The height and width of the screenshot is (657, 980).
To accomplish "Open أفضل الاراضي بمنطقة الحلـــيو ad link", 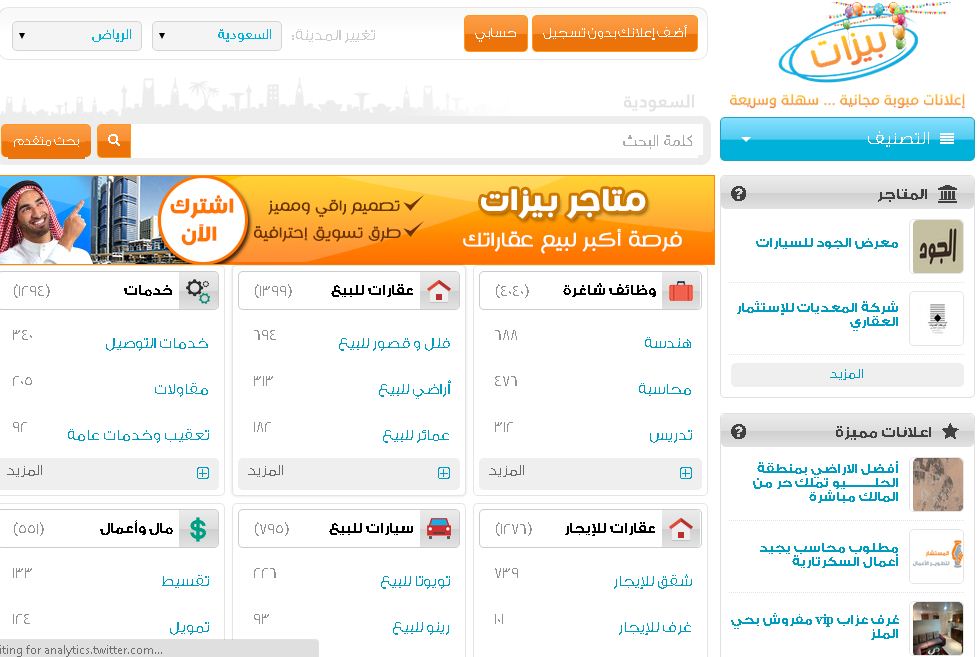I will 826,482.
